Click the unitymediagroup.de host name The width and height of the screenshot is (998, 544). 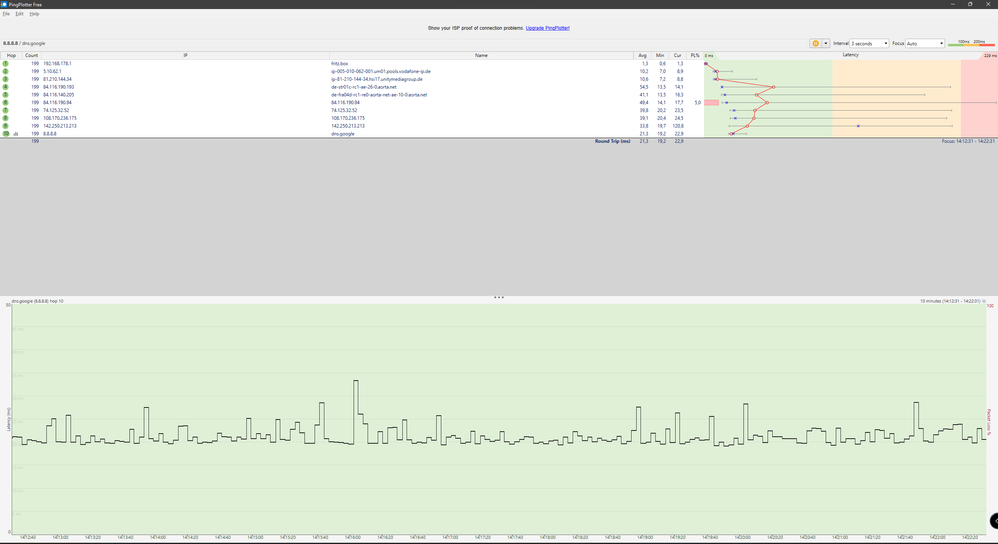[377, 79]
